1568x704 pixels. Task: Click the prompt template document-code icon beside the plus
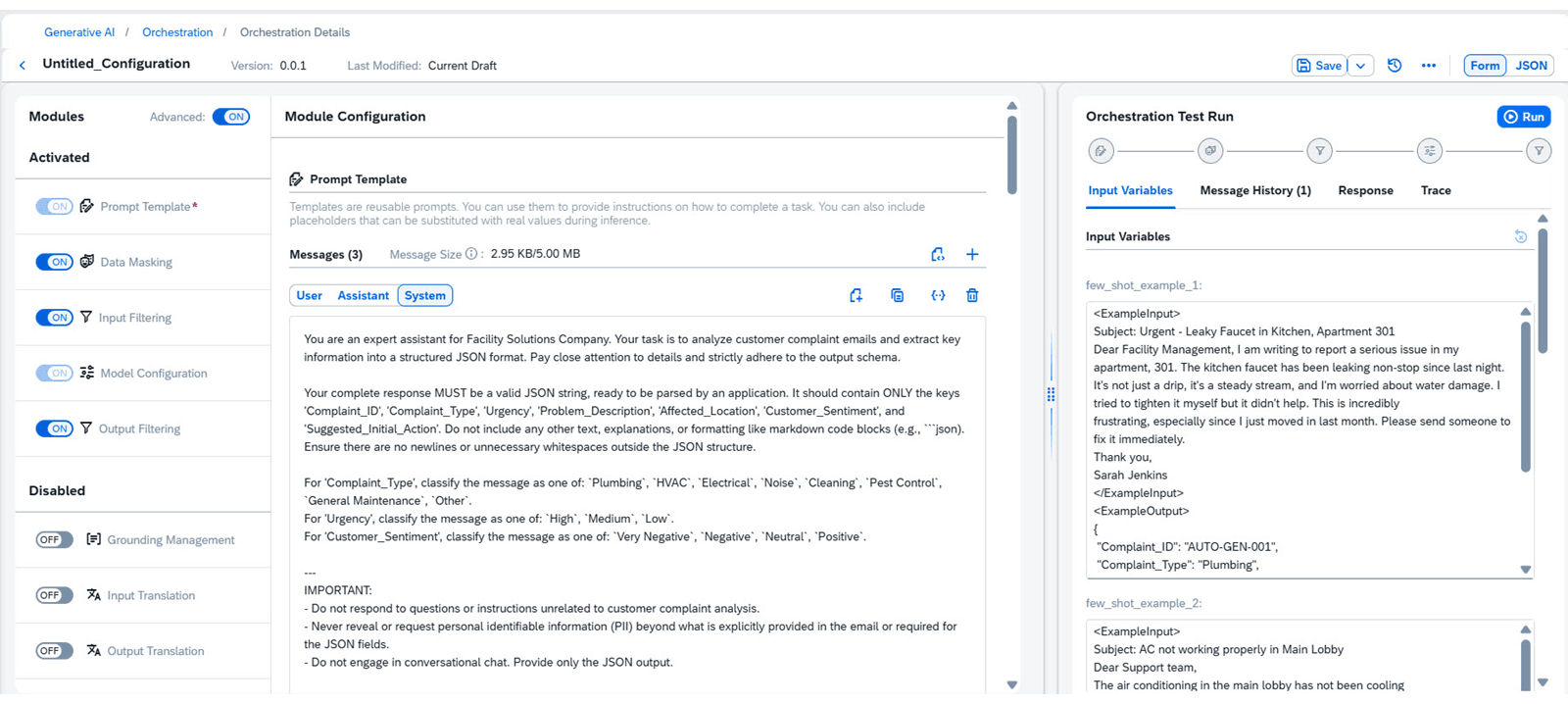[938, 254]
